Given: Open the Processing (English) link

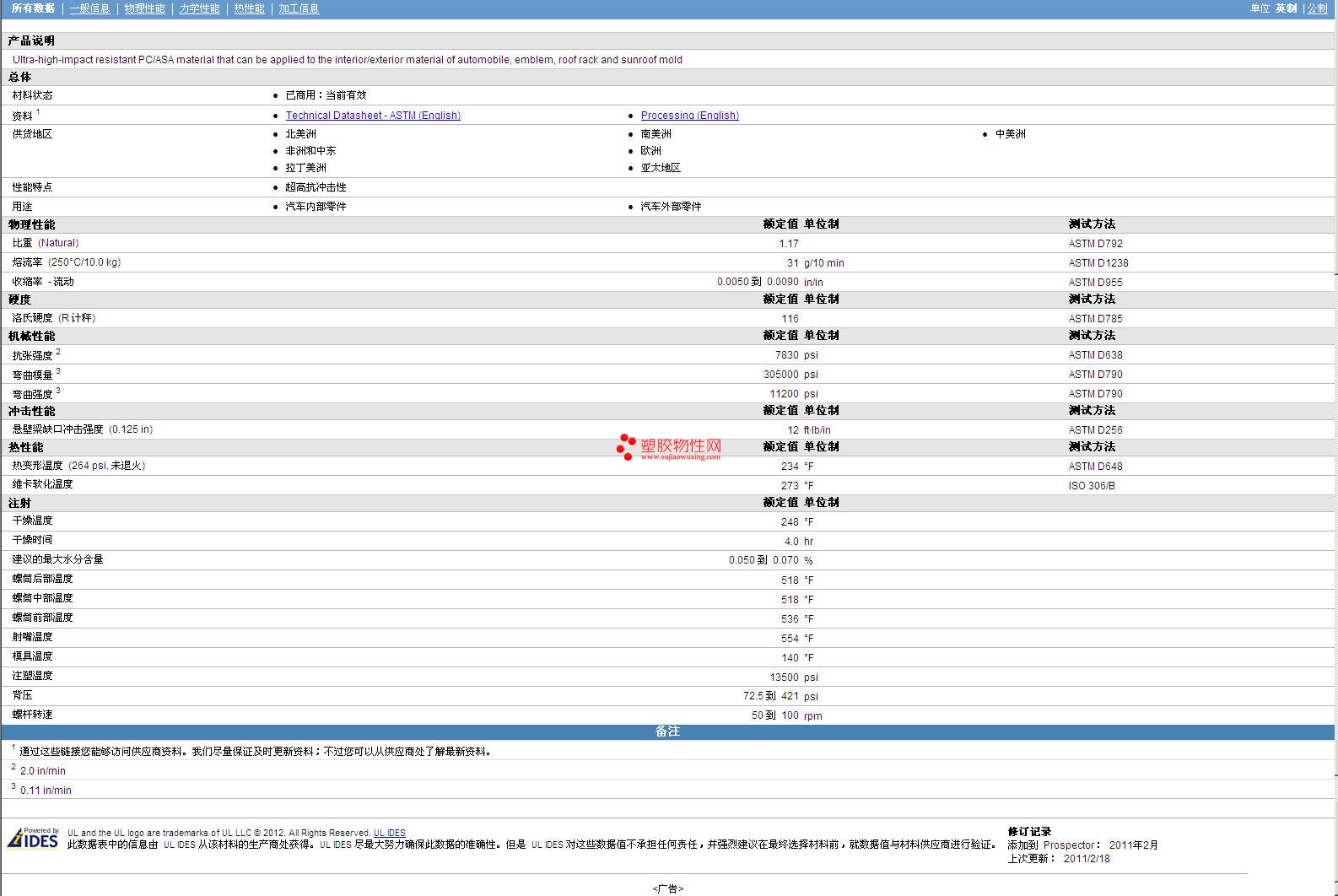Looking at the screenshot, I should [689, 116].
